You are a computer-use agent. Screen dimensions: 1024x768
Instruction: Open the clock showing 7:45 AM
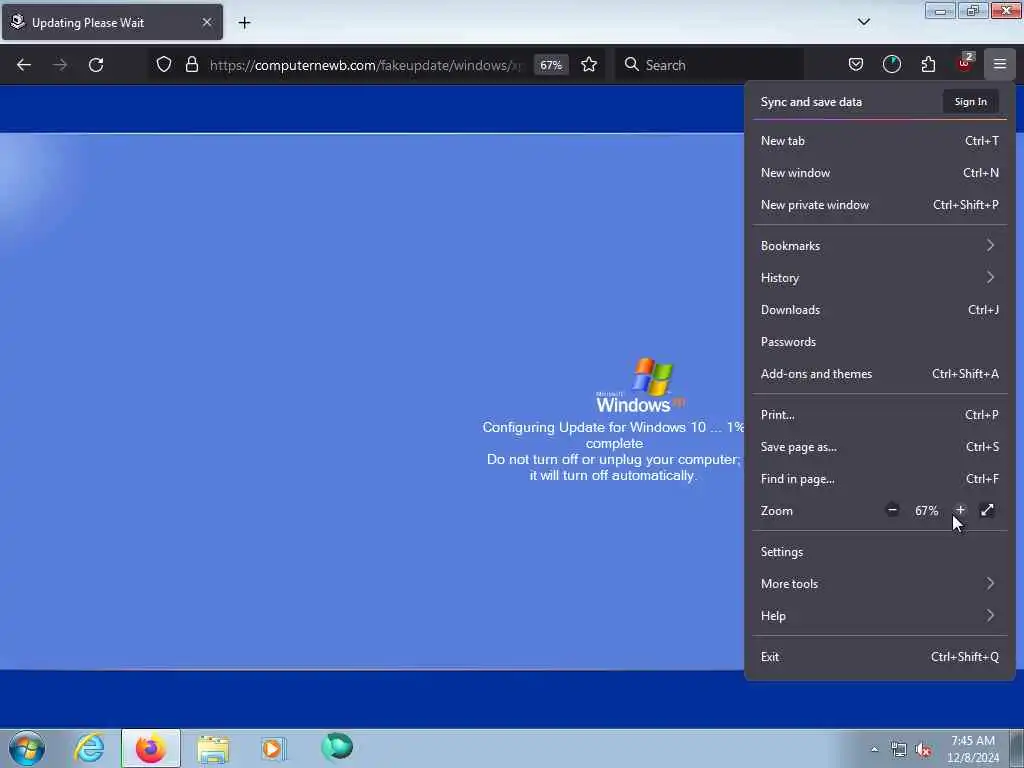[x=973, y=749]
